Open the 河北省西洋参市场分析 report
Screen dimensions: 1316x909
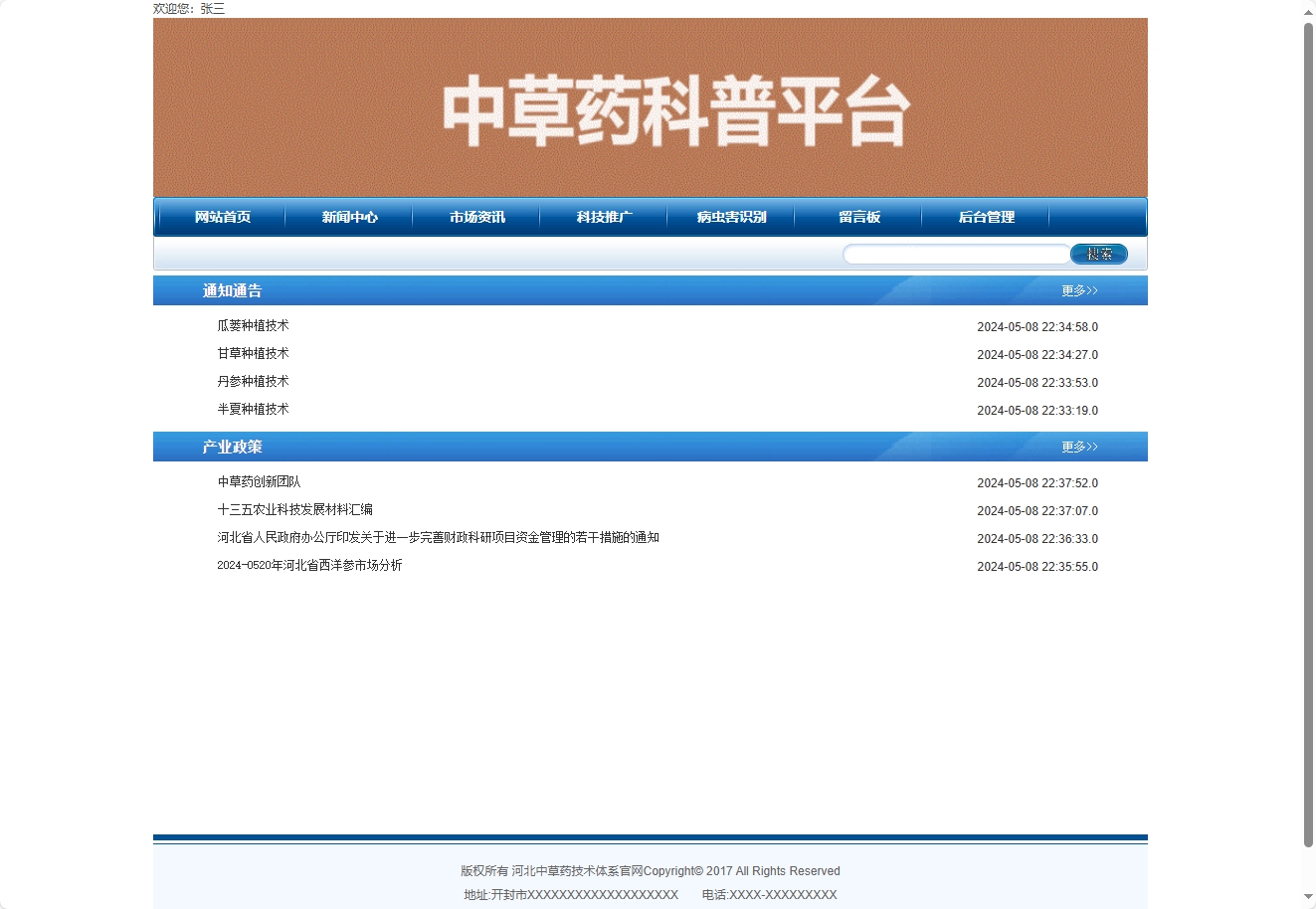(308, 565)
